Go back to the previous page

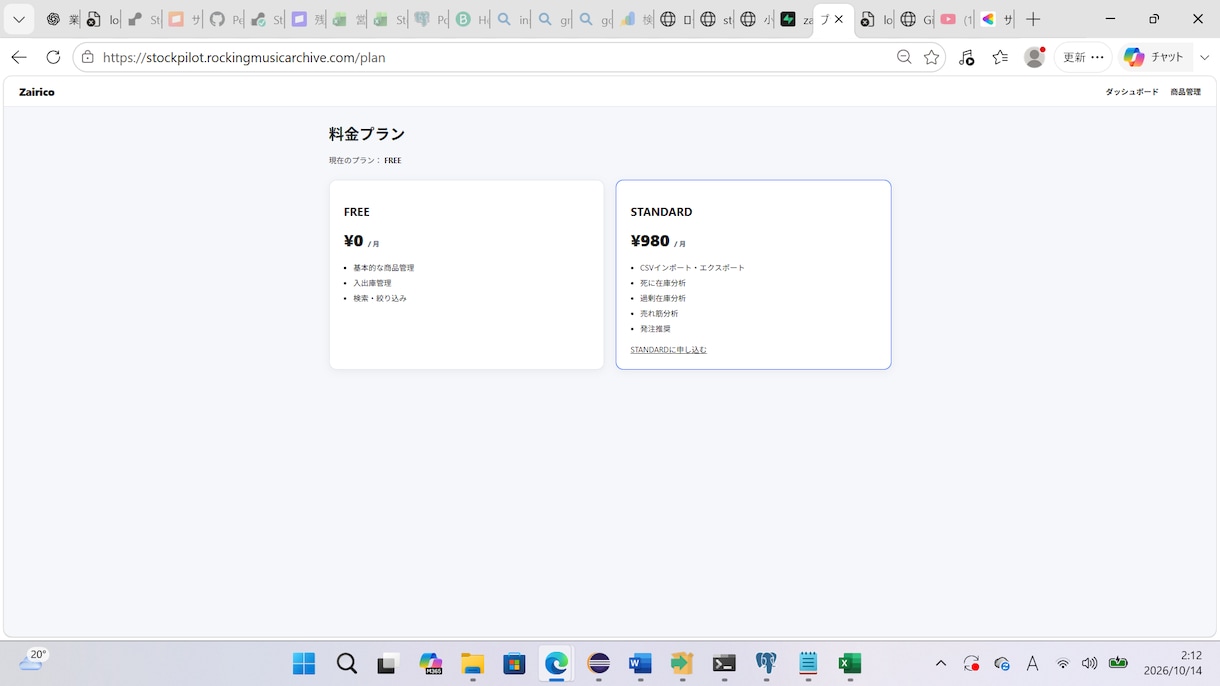pos(19,57)
